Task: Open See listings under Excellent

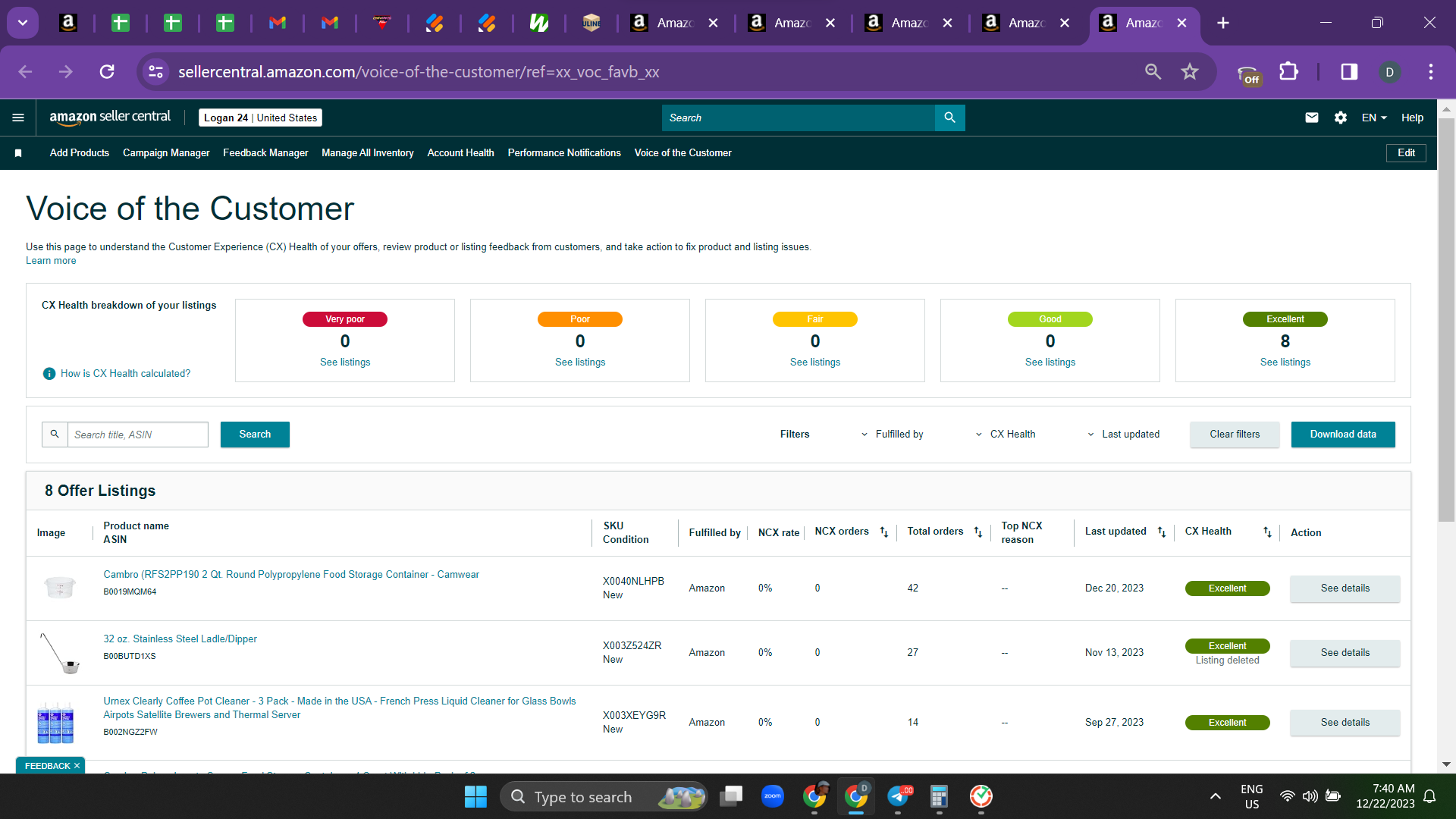Action: [x=1285, y=362]
